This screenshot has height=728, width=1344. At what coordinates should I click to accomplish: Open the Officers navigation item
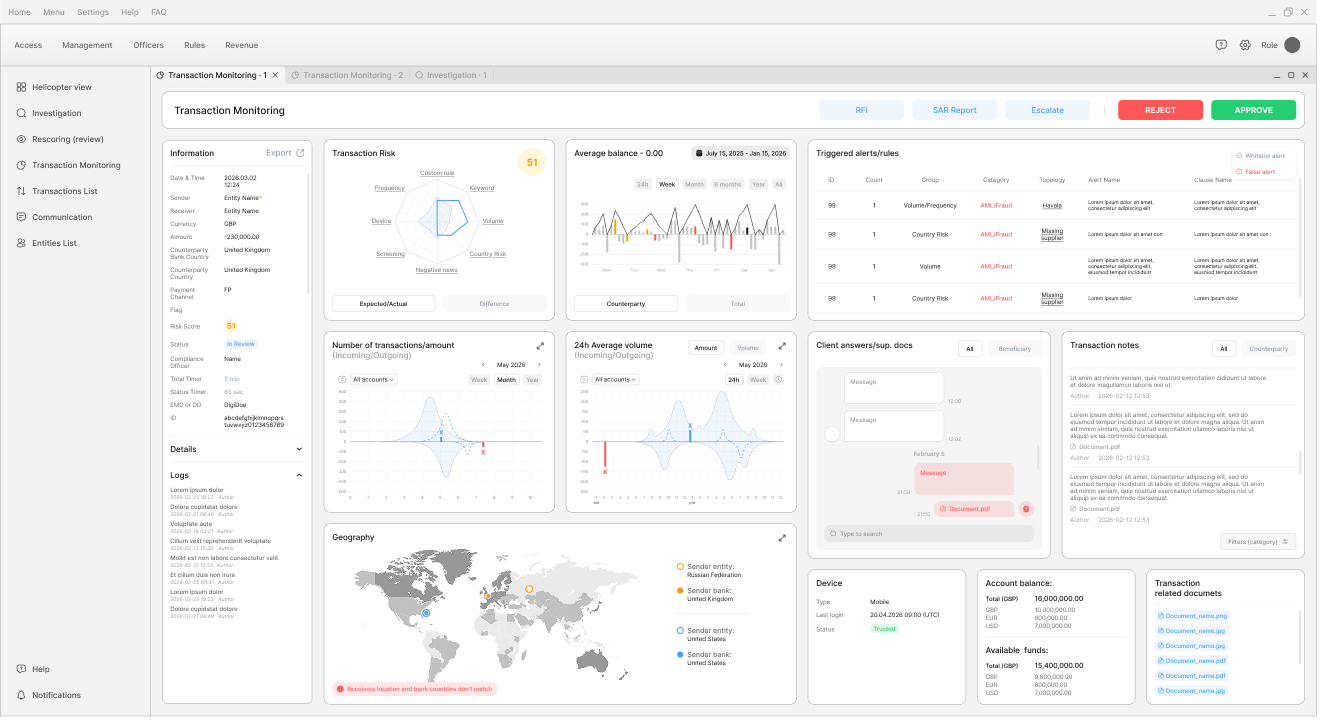pos(148,45)
